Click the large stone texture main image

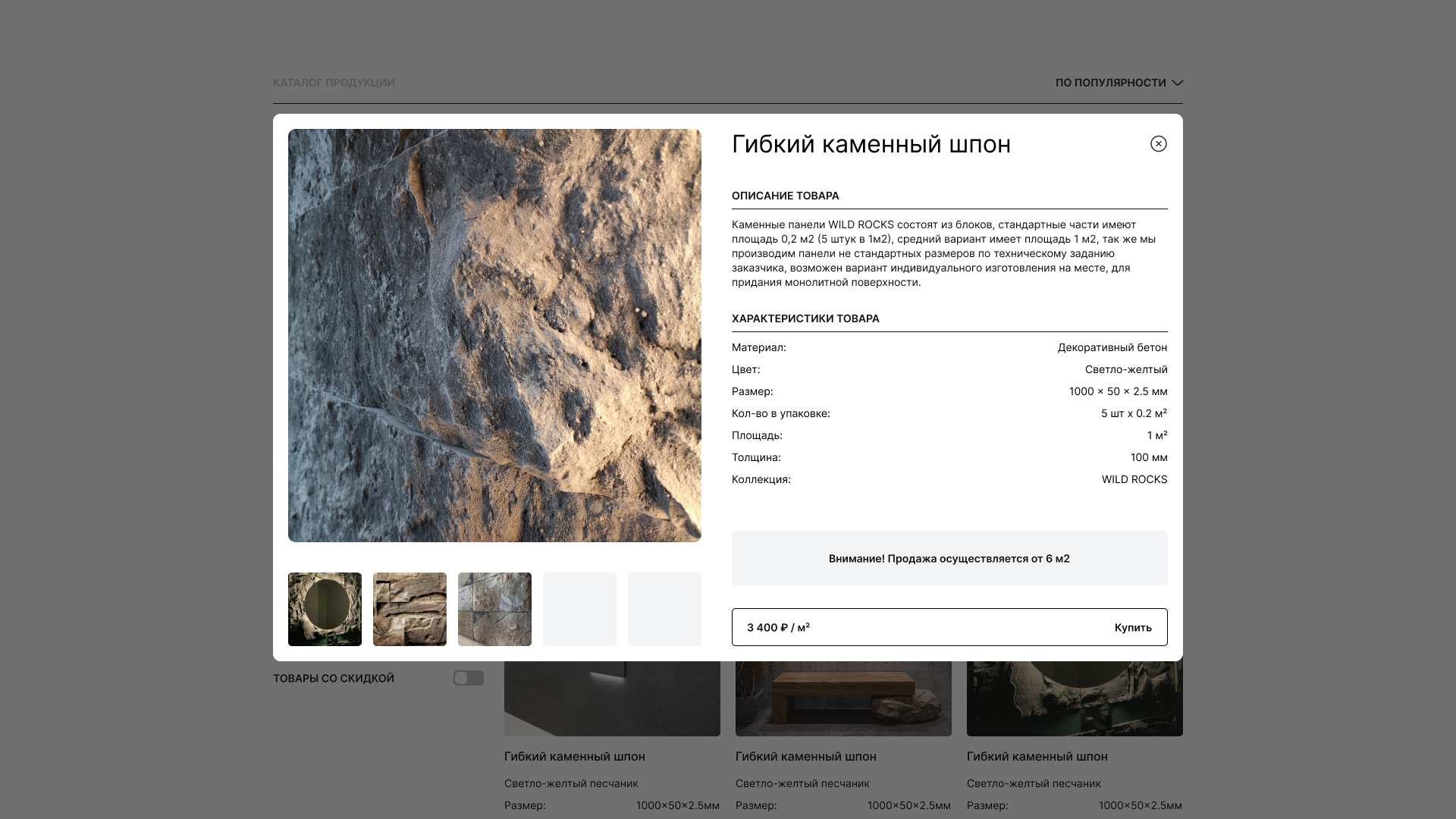point(494,335)
